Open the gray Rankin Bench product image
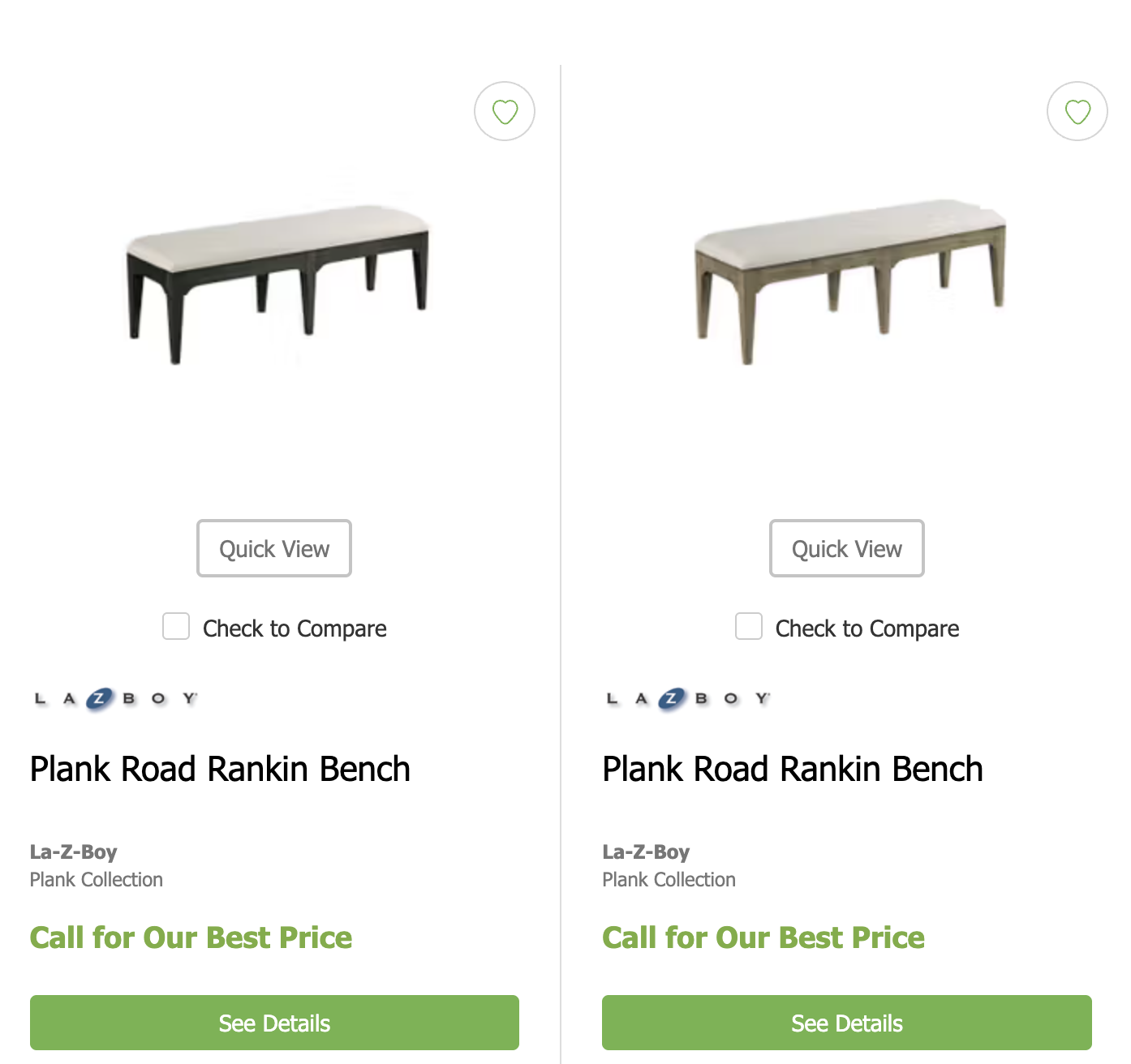The height and width of the screenshot is (1064, 1131). click(850, 280)
